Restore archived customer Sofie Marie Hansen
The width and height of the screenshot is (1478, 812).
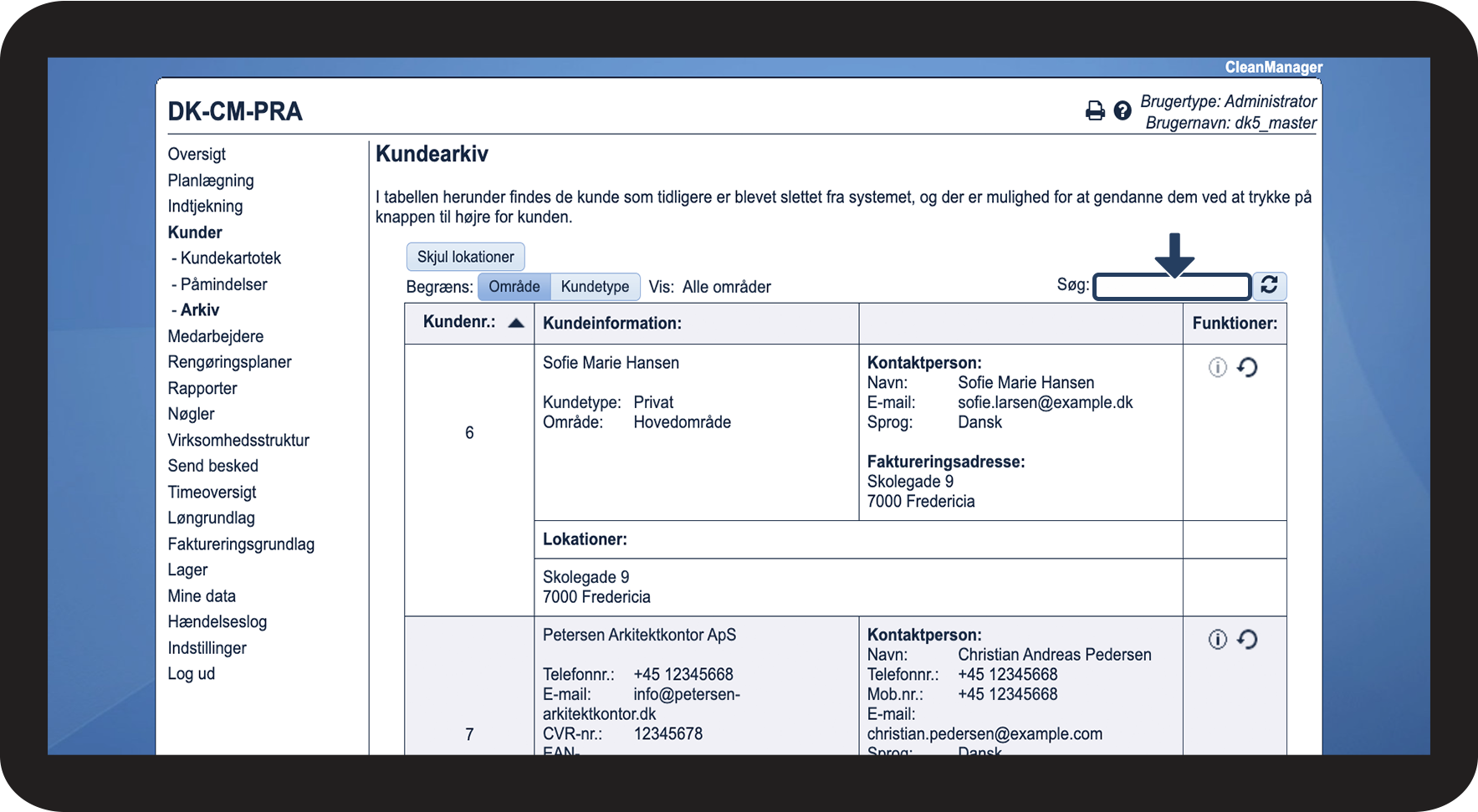click(x=1247, y=367)
